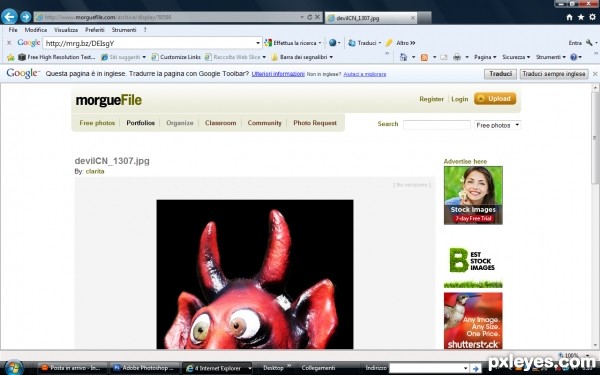The width and height of the screenshot is (600, 375).
Task: Open the Classroom nav link
Action: click(220, 123)
